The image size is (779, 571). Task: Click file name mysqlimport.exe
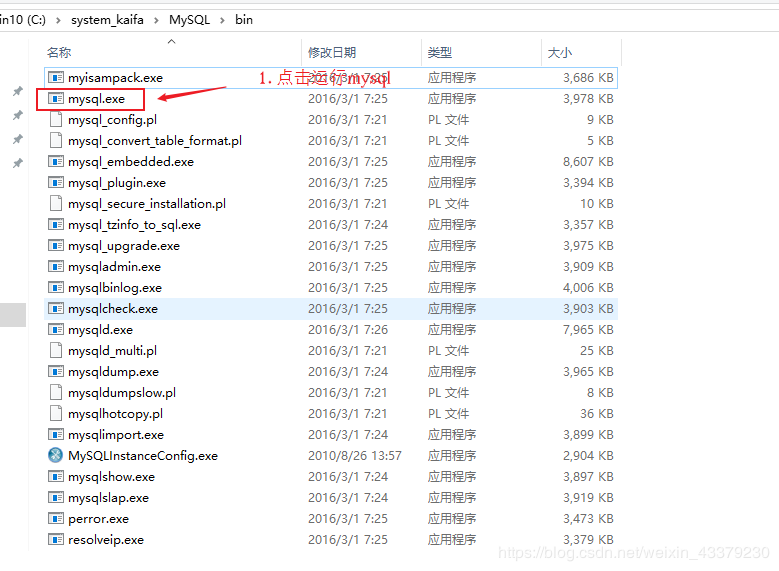click(x=116, y=435)
